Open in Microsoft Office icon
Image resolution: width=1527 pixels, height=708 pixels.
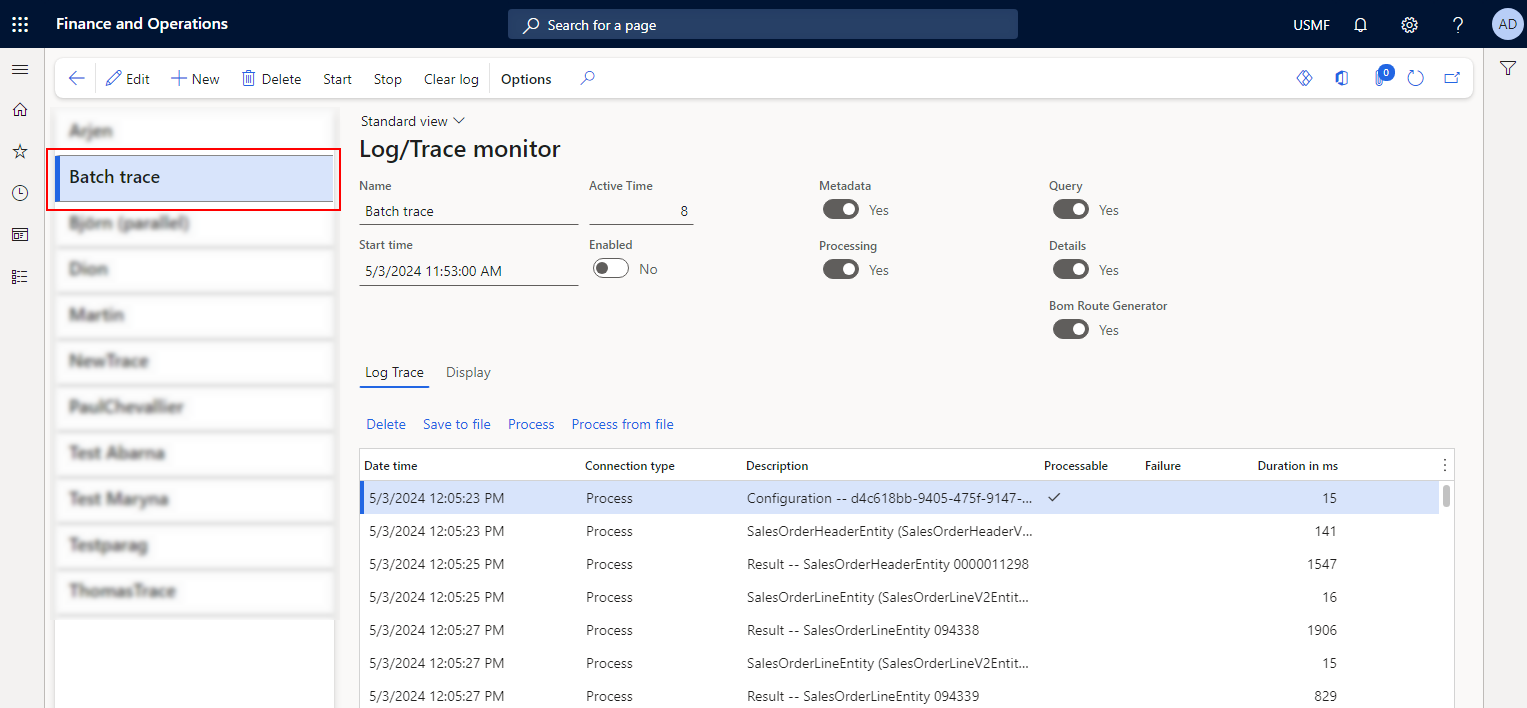point(1342,78)
